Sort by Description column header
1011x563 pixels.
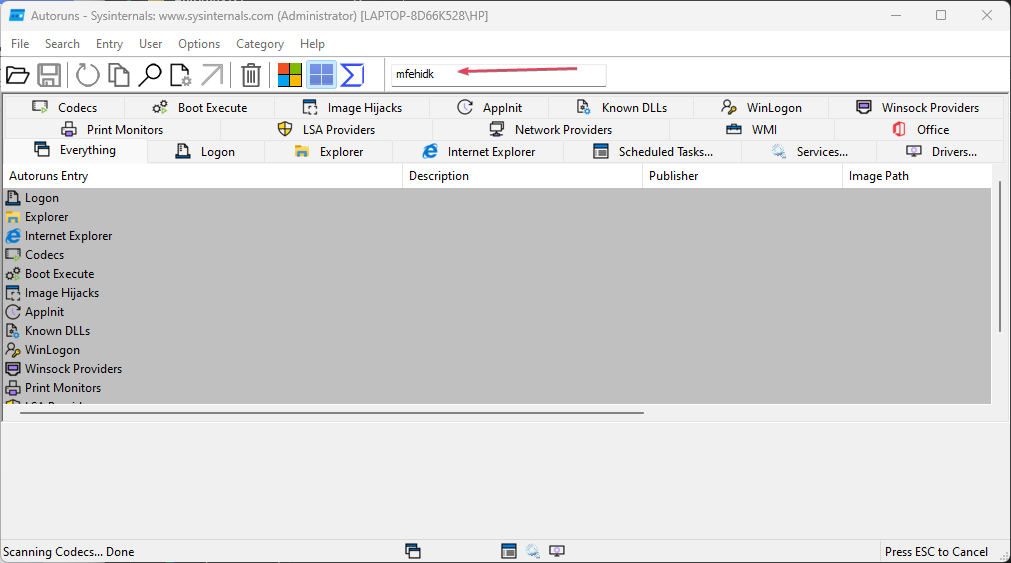point(523,176)
